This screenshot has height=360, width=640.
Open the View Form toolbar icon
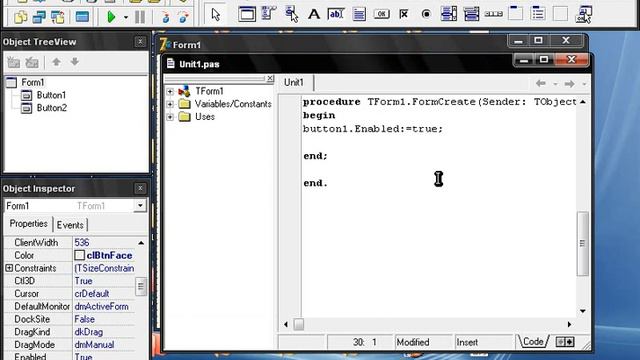[x=39, y=17]
